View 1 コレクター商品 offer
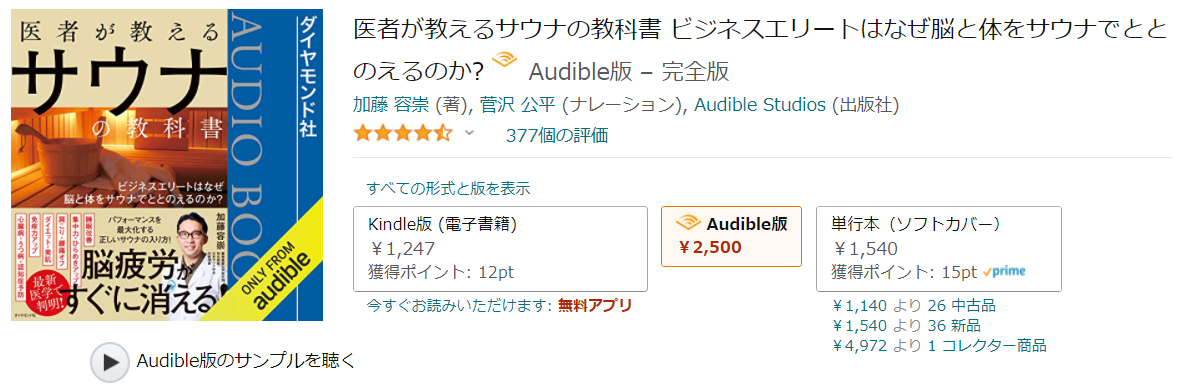Image resolution: width=1198 pixels, height=389 pixels. [940, 345]
